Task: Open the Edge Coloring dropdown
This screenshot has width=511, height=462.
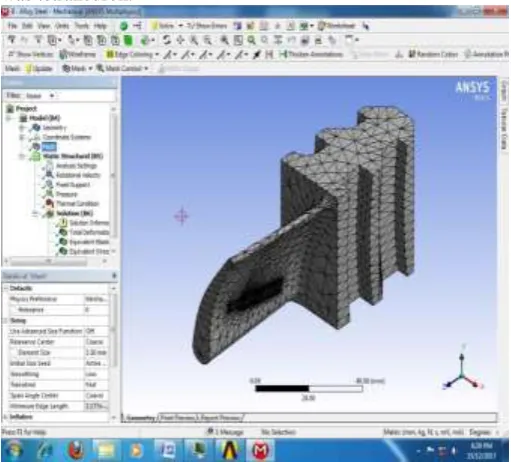Action: [132, 54]
